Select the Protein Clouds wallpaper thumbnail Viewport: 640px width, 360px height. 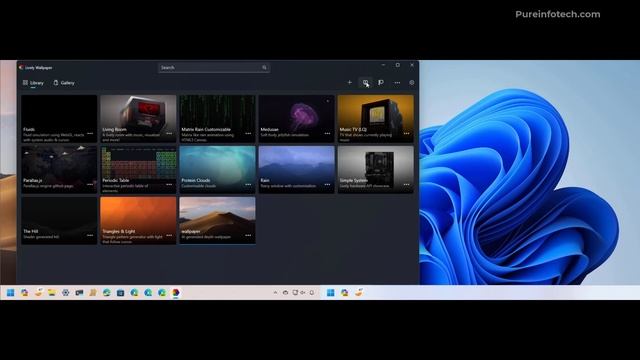[218, 170]
